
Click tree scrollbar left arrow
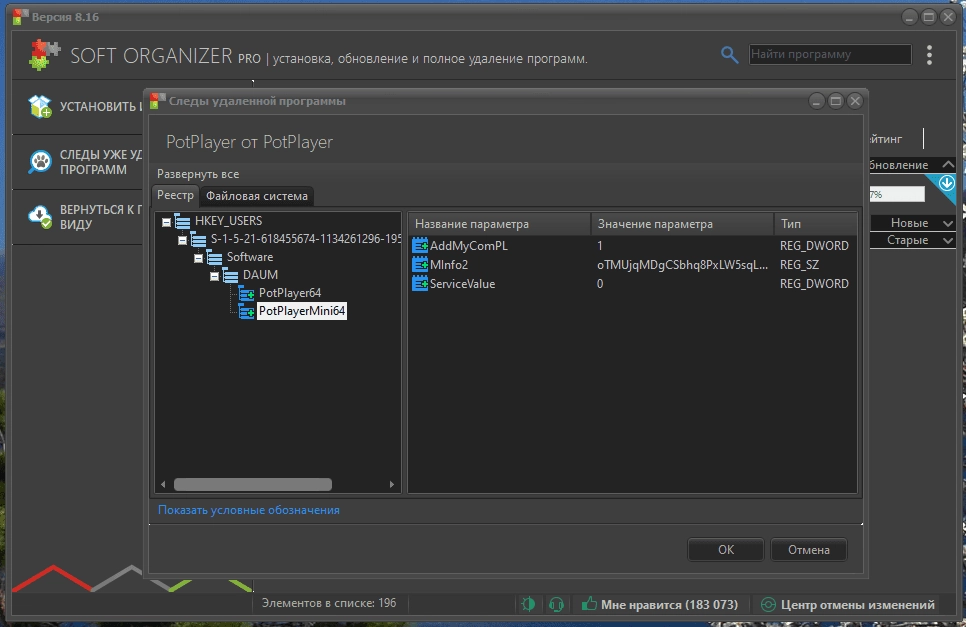click(x=163, y=485)
